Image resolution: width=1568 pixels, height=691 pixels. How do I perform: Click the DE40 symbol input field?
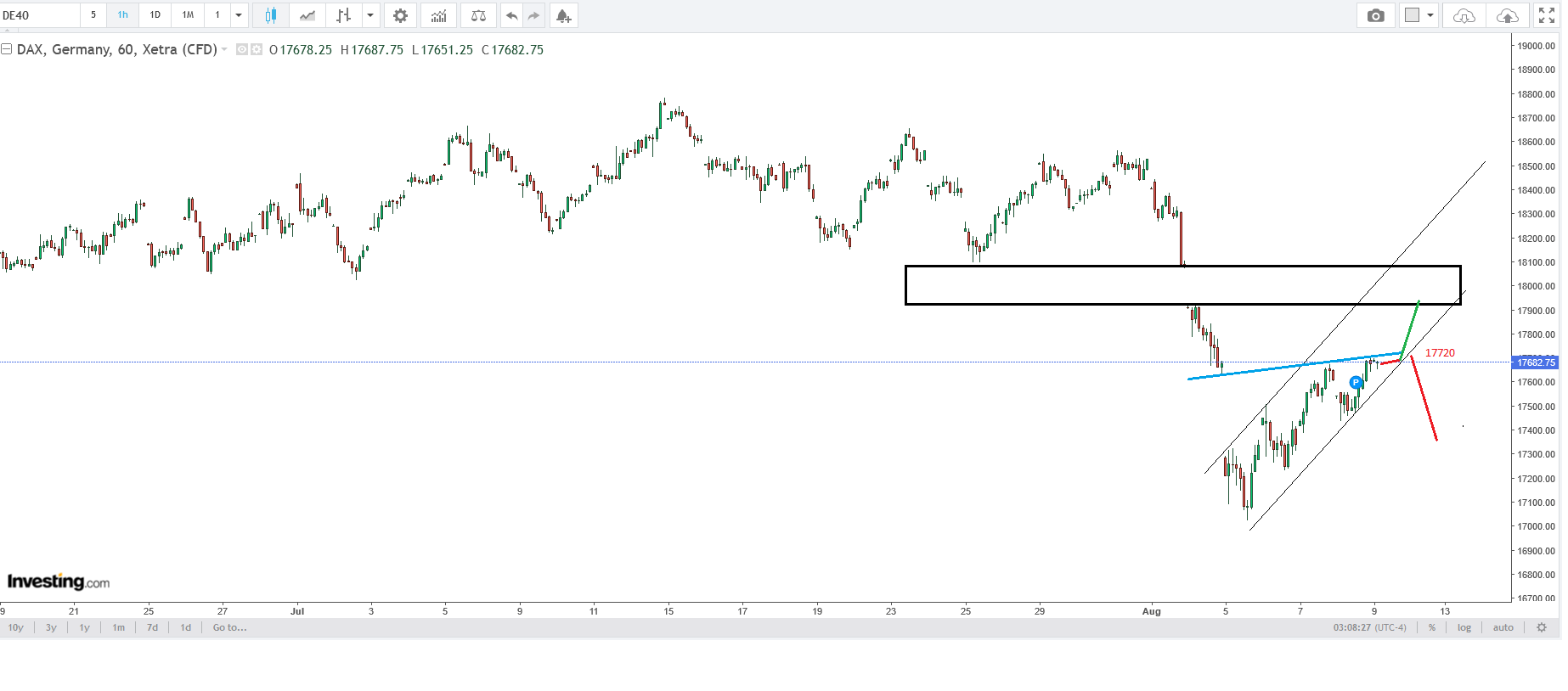40,15
